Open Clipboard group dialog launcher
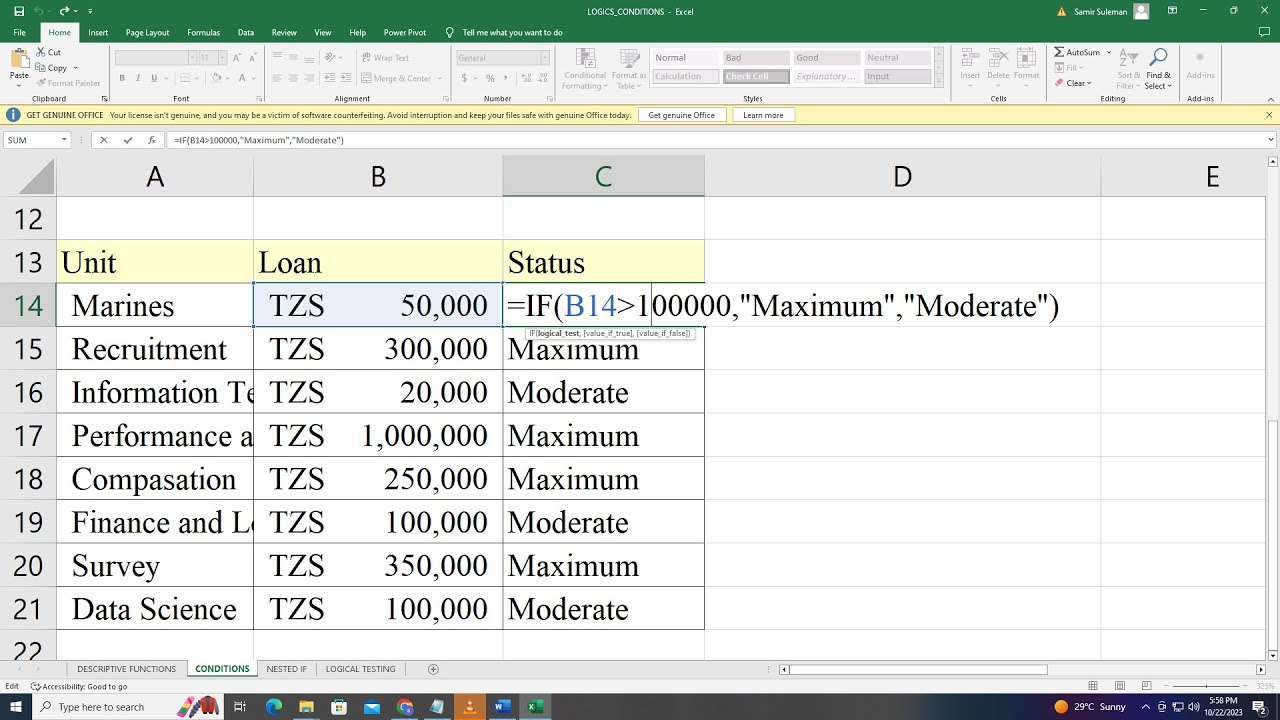The image size is (1280, 720). coord(104,99)
